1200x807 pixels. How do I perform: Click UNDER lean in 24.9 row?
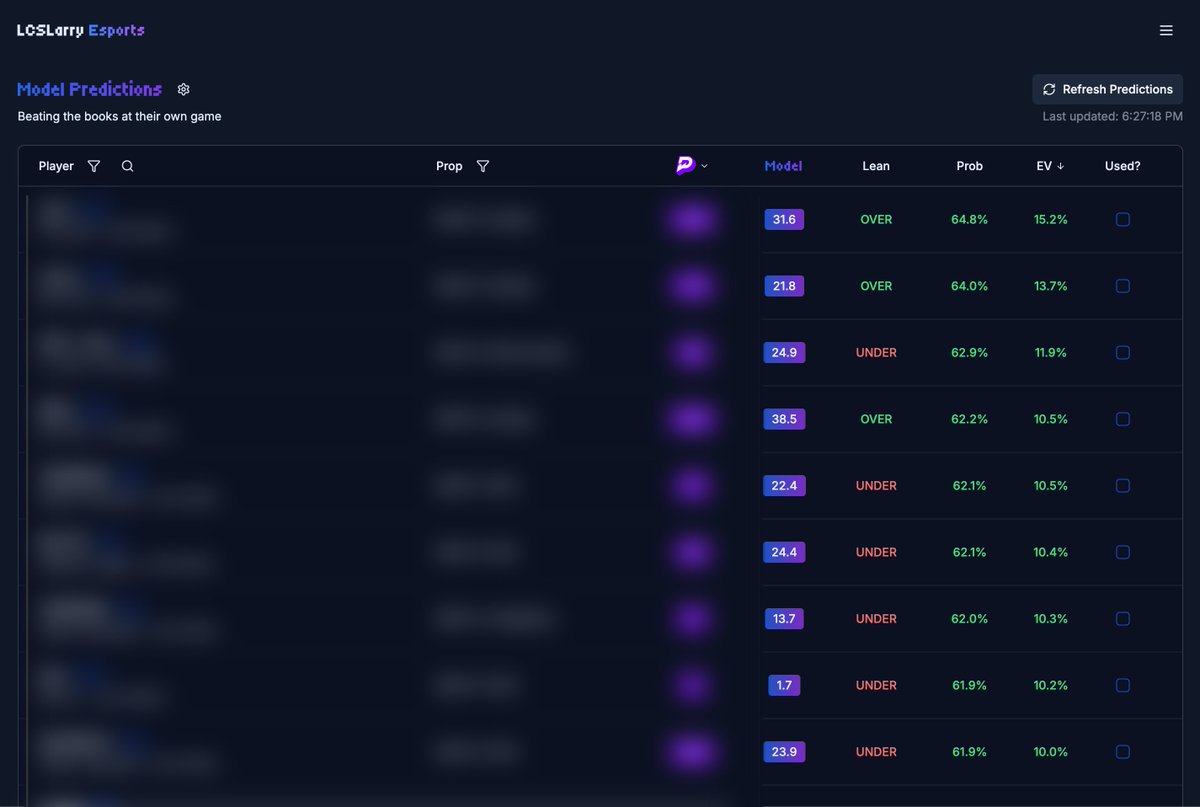[876, 352]
